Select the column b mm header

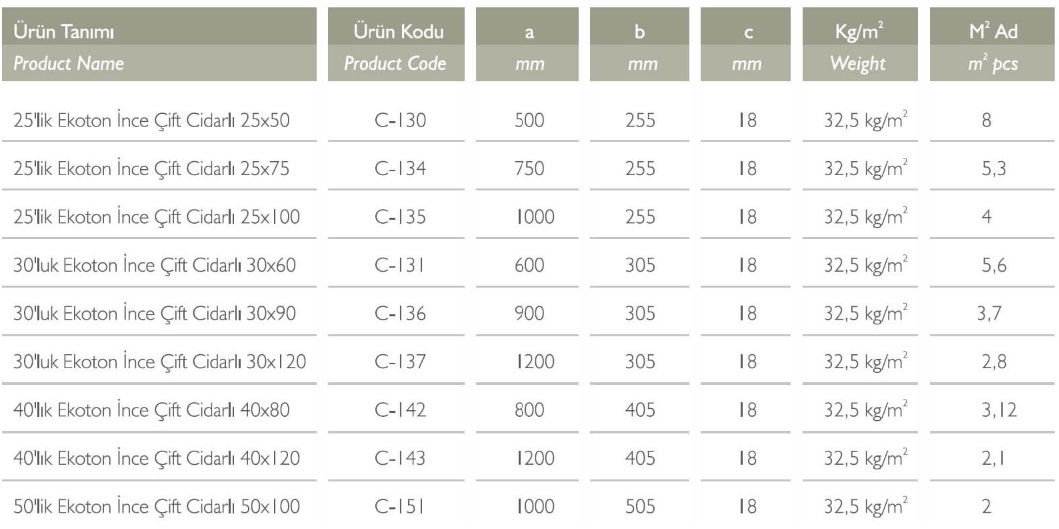(x=640, y=45)
